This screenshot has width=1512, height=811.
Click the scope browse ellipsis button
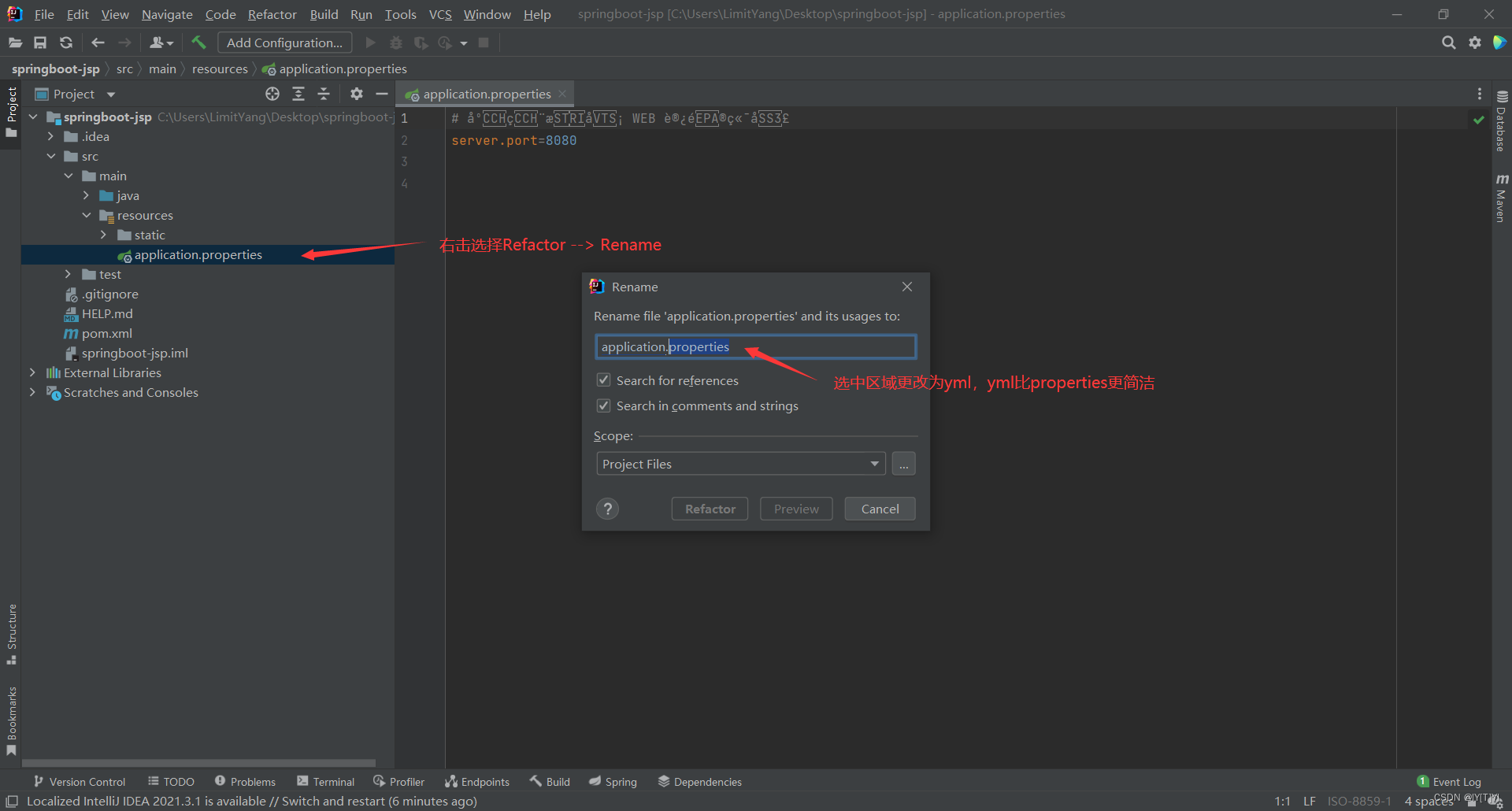pos(904,464)
